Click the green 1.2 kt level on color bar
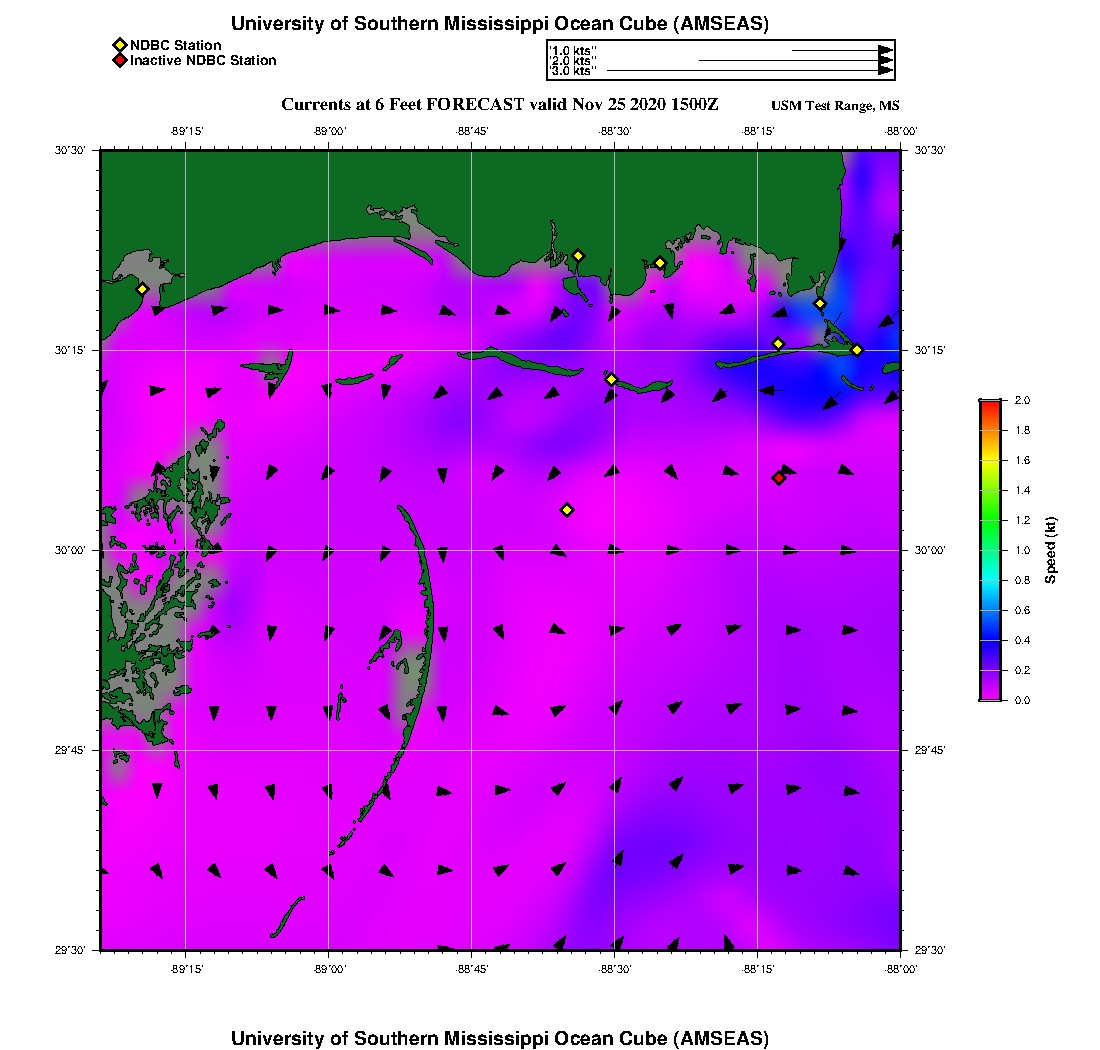This screenshot has height=1050, width=1100. point(990,520)
